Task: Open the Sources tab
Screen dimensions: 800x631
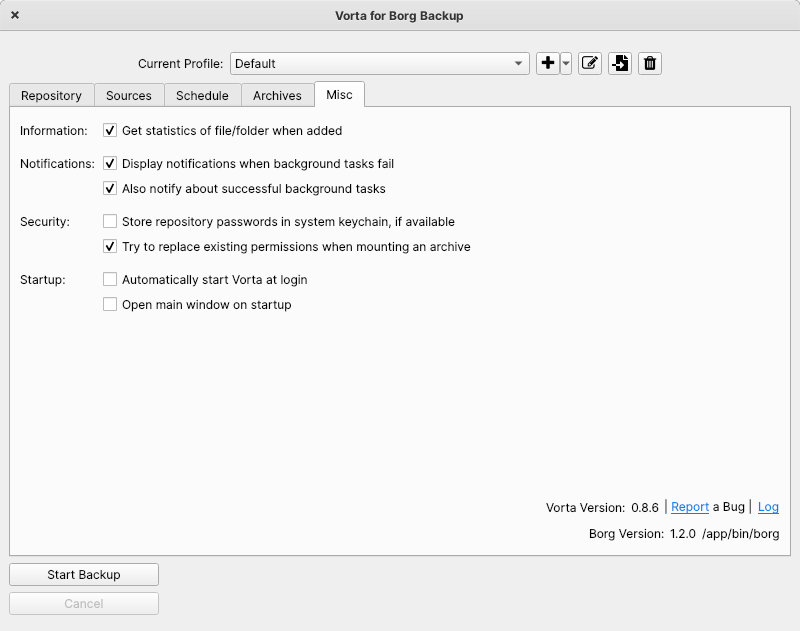Action: pyautogui.click(x=129, y=95)
